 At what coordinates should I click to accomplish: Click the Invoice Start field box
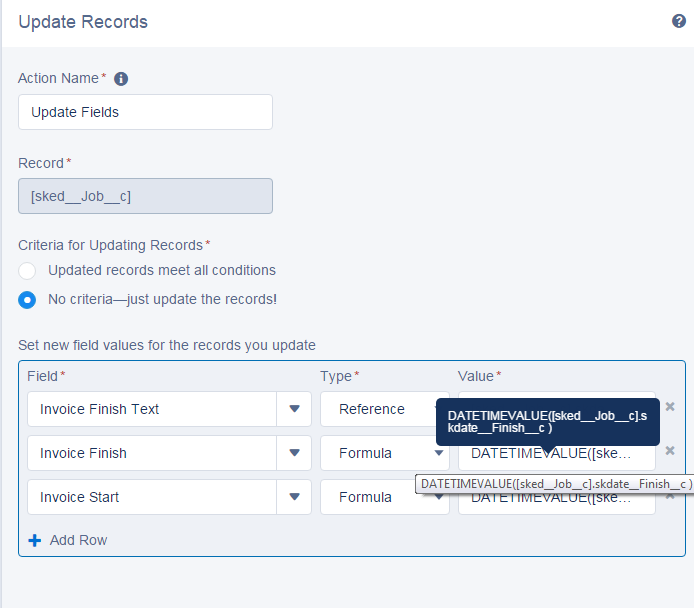tap(152, 497)
